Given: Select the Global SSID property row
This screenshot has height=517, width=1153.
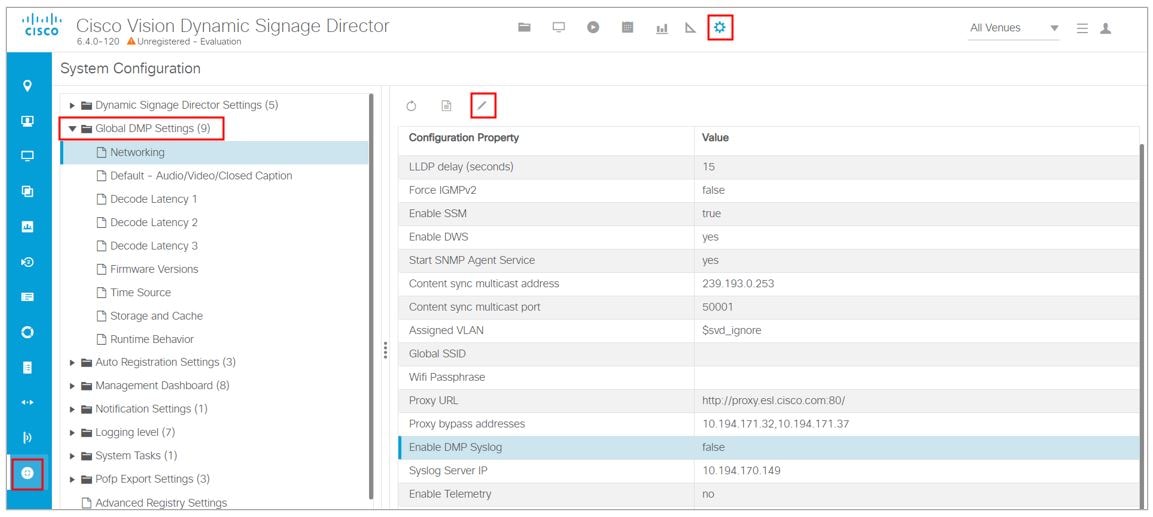Looking at the screenshot, I should click(x=768, y=354).
